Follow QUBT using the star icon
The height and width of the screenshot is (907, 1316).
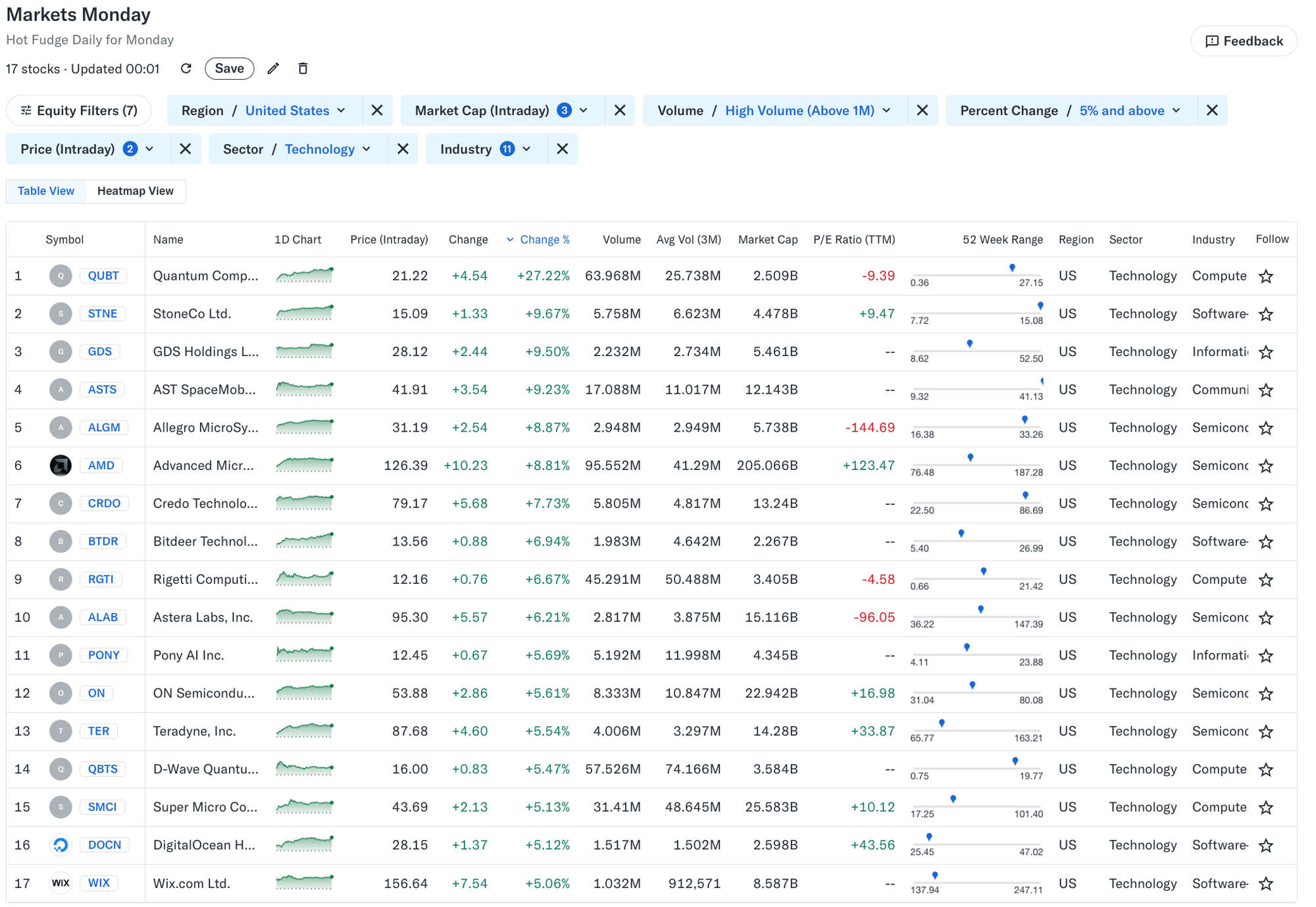click(1265, 276)
